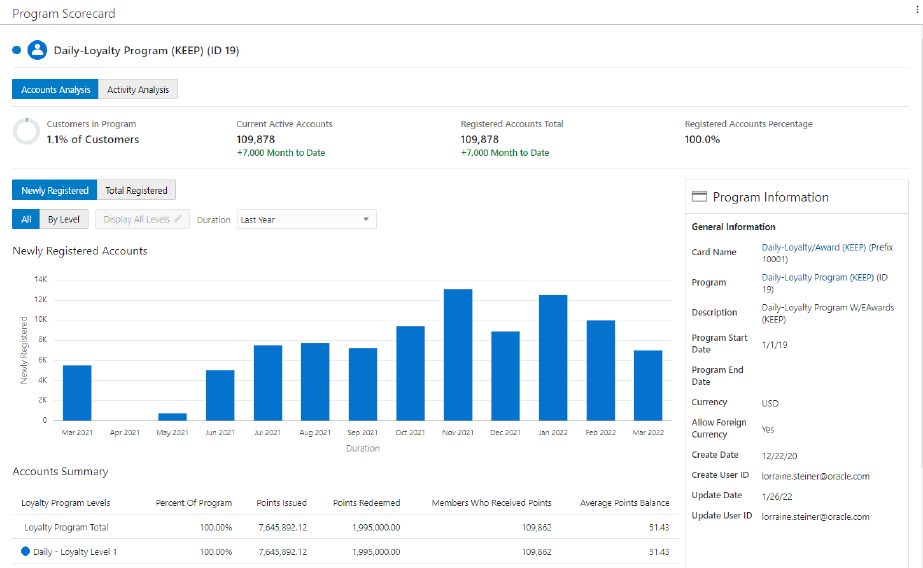Click the Jan 2022 chart bar
This screenshot has width=923, height=568.
click(553, 357)
